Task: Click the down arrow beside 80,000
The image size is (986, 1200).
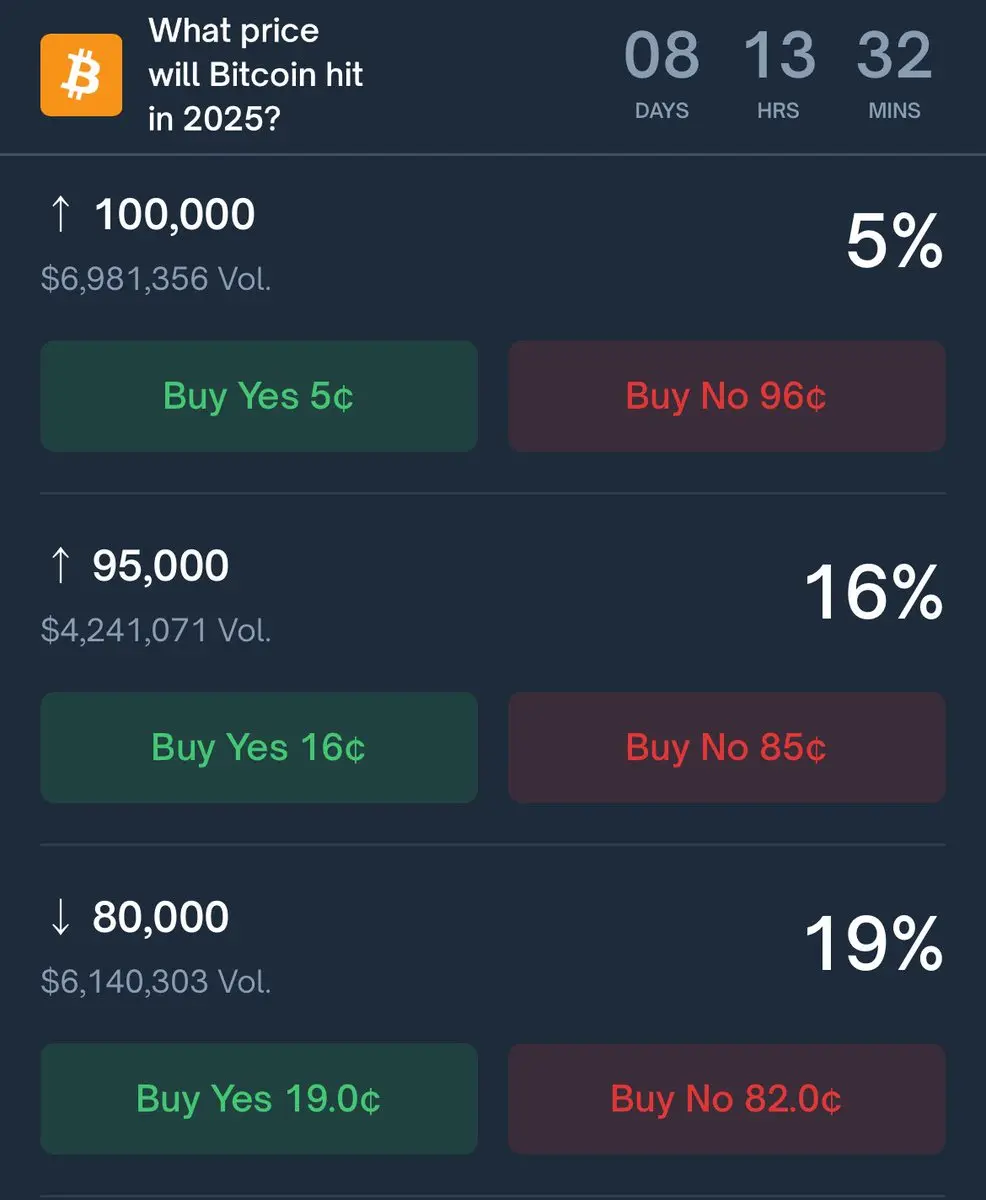Action: point(60,917)
